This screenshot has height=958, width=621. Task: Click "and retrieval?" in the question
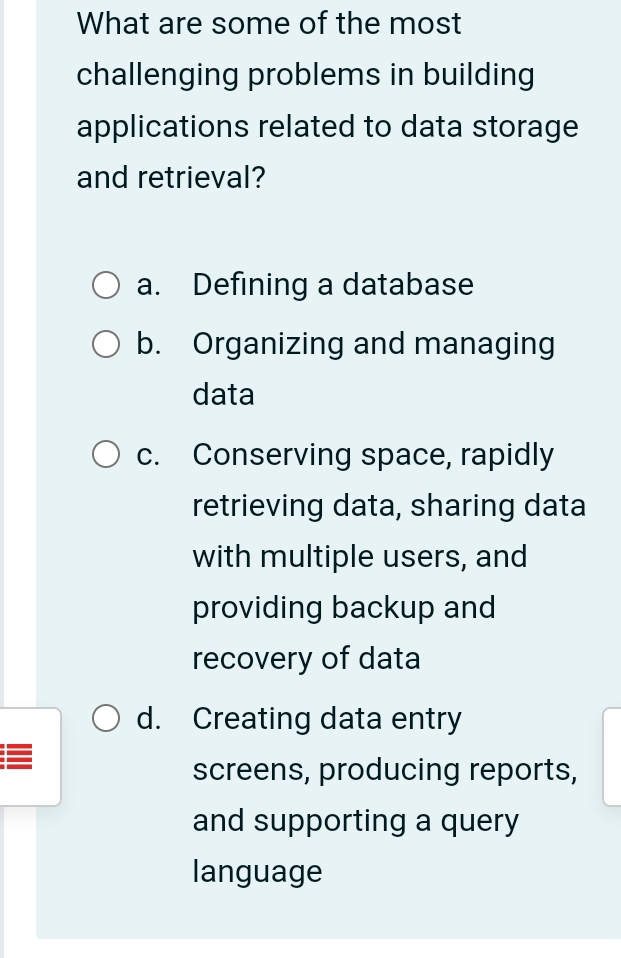171,179
